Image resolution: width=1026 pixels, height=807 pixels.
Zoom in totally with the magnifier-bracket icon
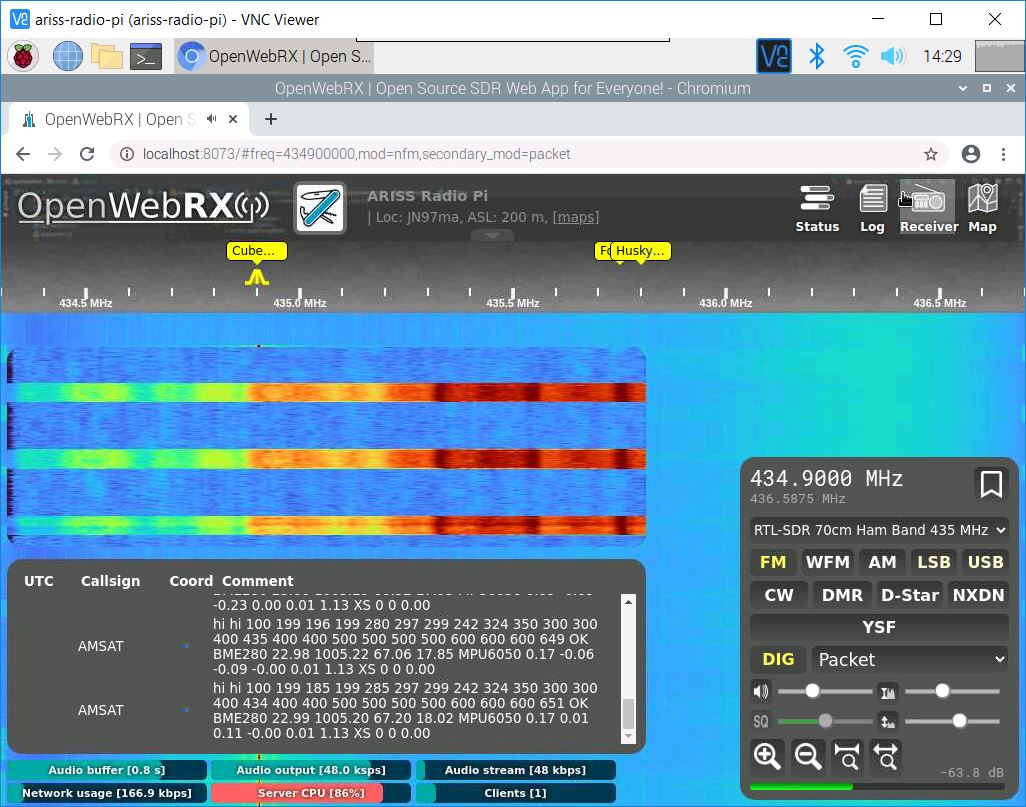coord(847,756)
